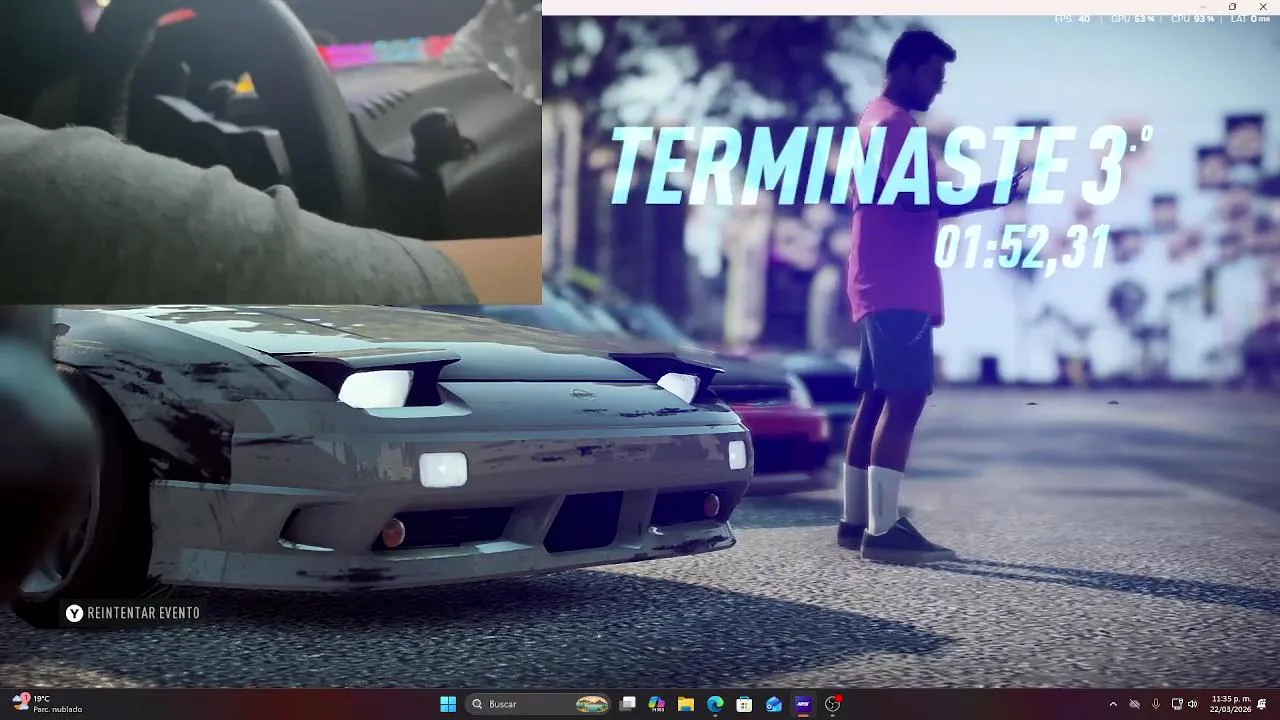Minimize the game window
The width and height of the screenshot is (1280, 720).
1205,6
